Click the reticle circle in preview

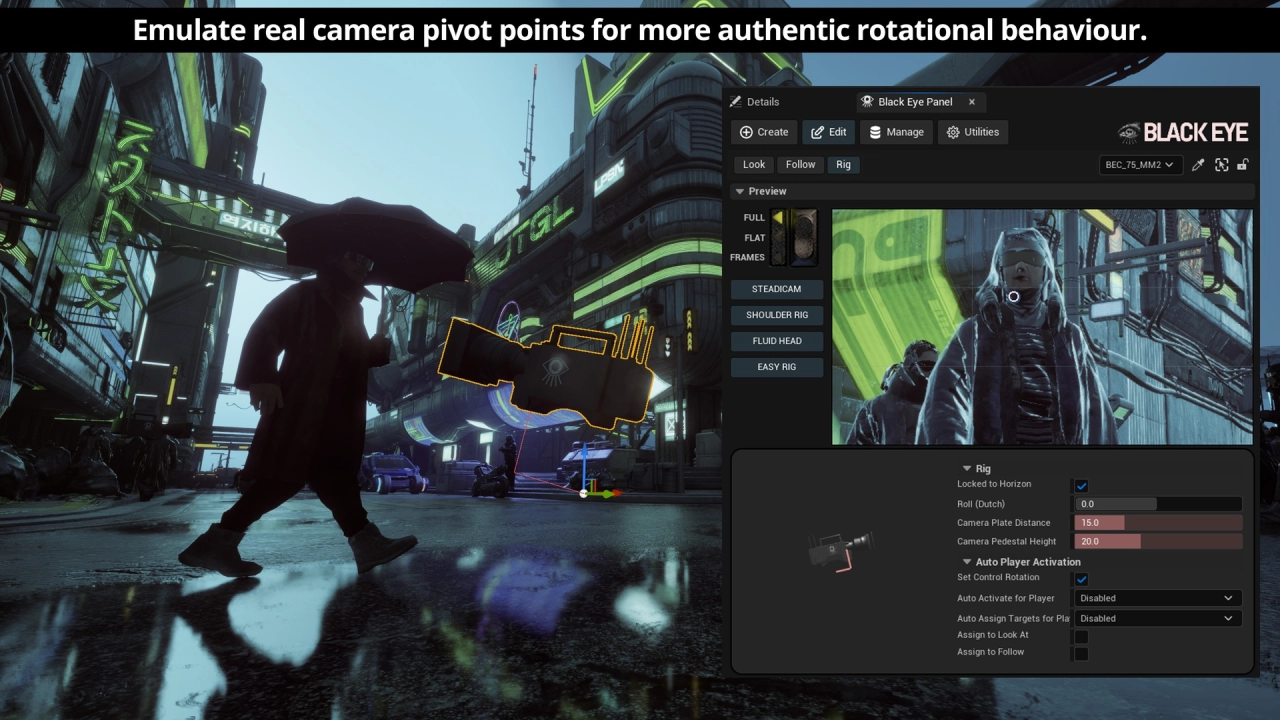tap(1013, 297)
